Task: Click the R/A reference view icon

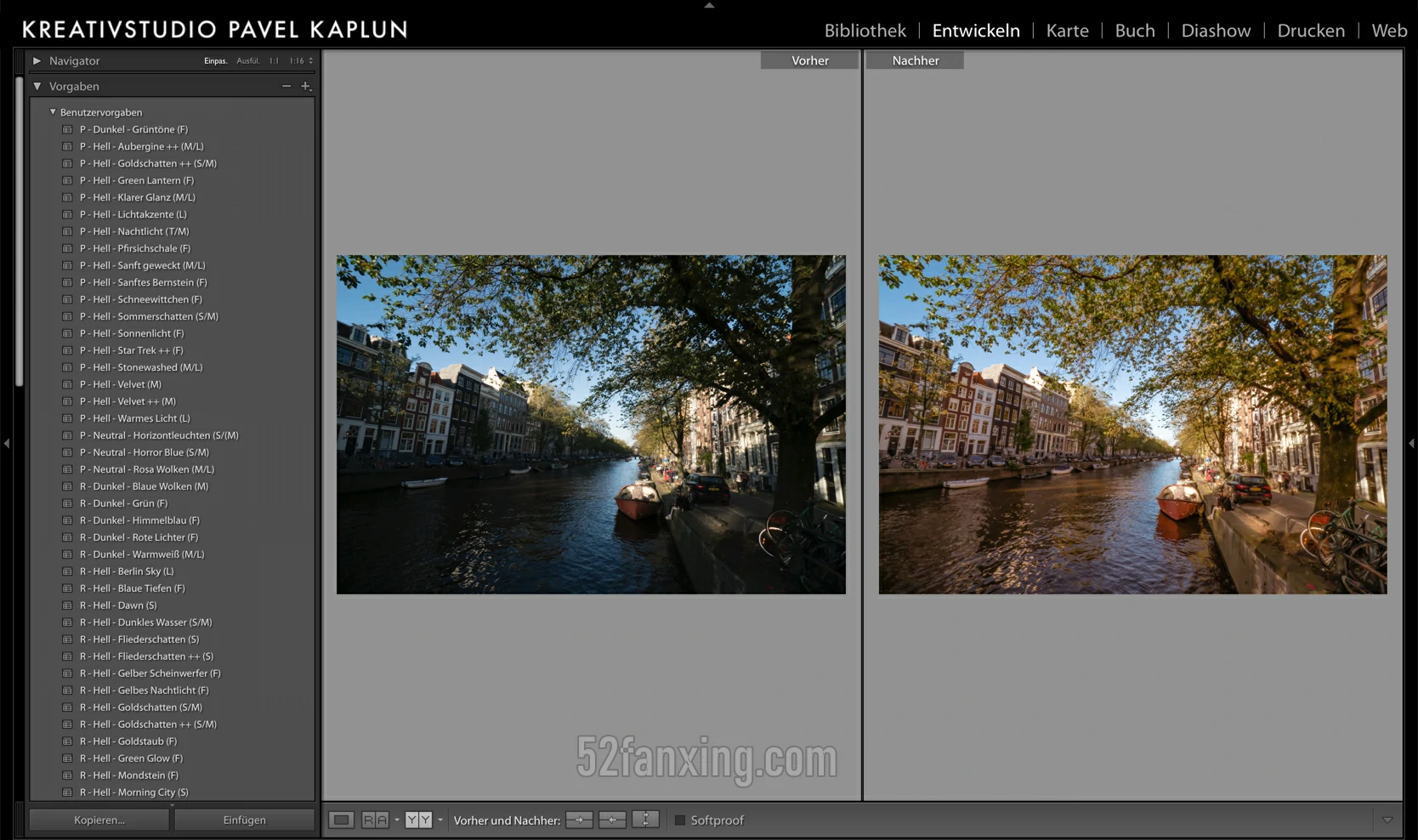Action: [x=375, y=820]
